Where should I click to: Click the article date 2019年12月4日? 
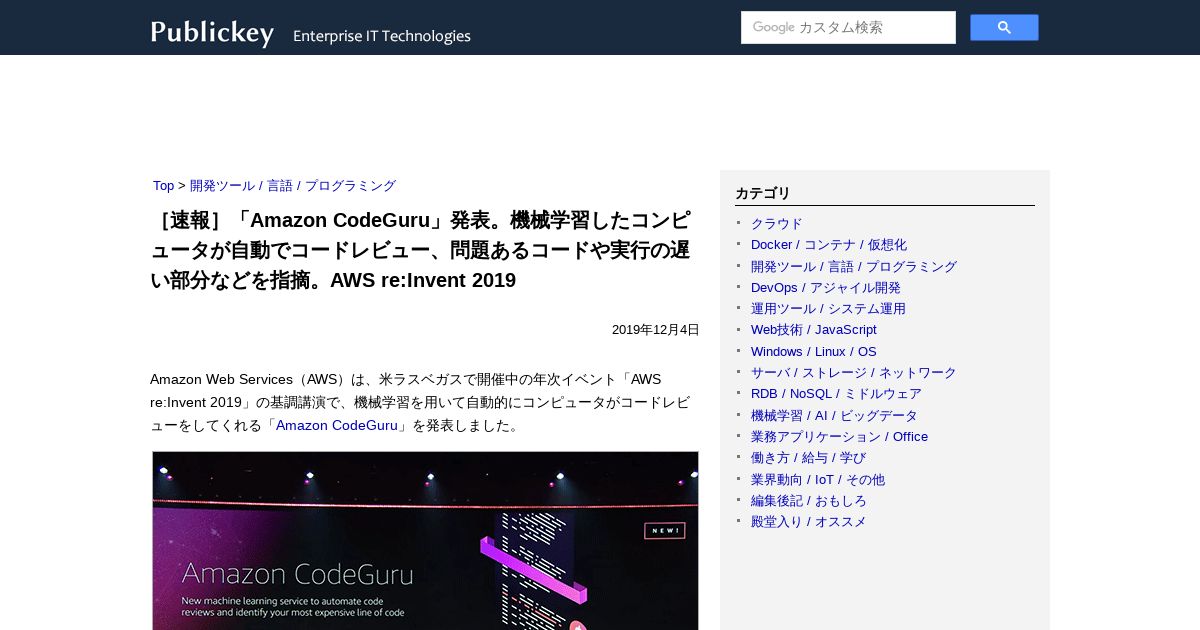[x=656, y=330]
